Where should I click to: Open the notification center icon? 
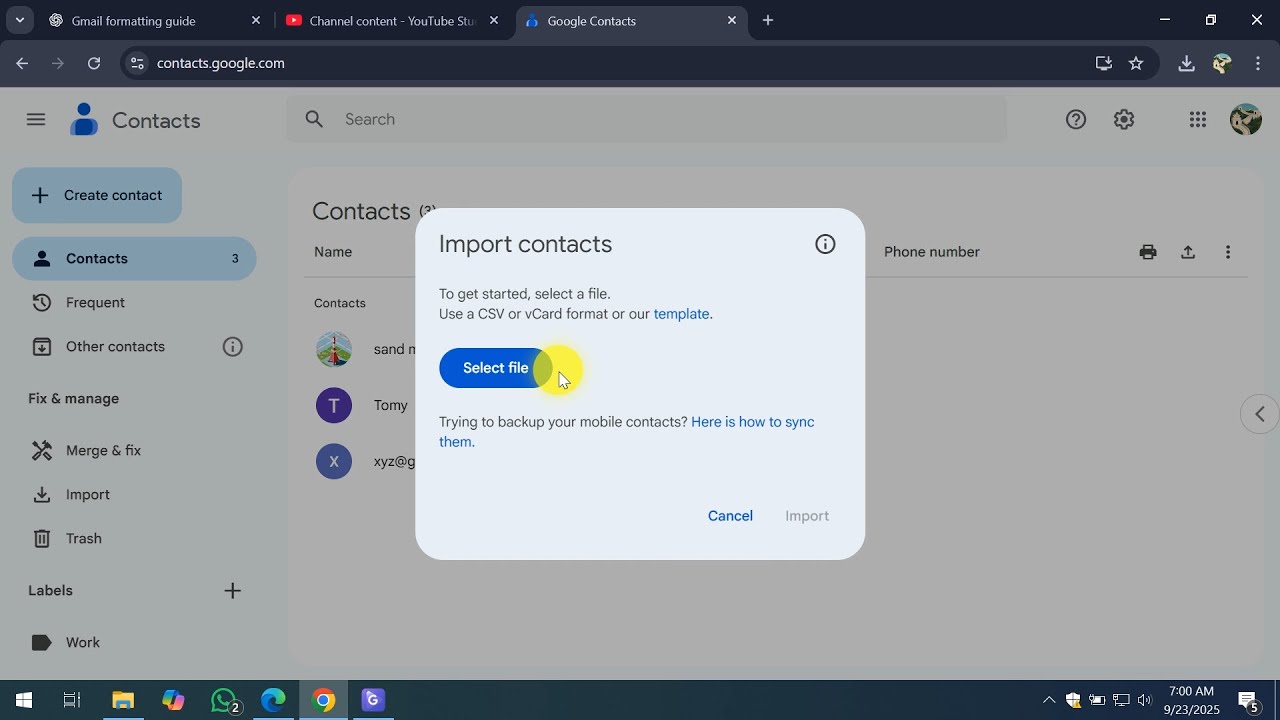click(x=1248, y=700)
